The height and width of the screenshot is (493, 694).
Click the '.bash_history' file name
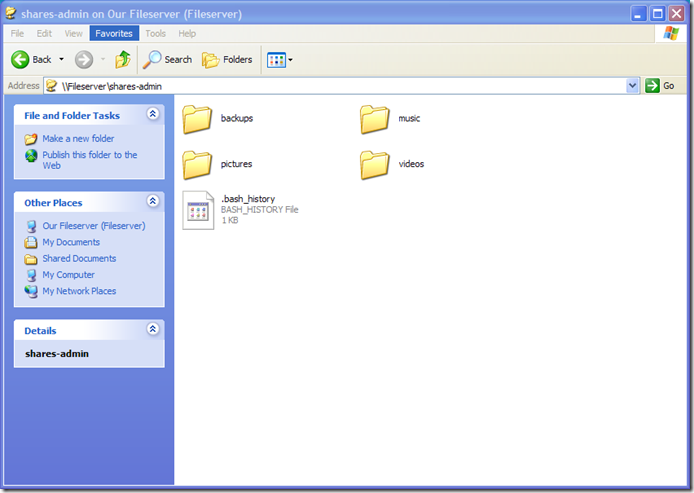[248, 199]
